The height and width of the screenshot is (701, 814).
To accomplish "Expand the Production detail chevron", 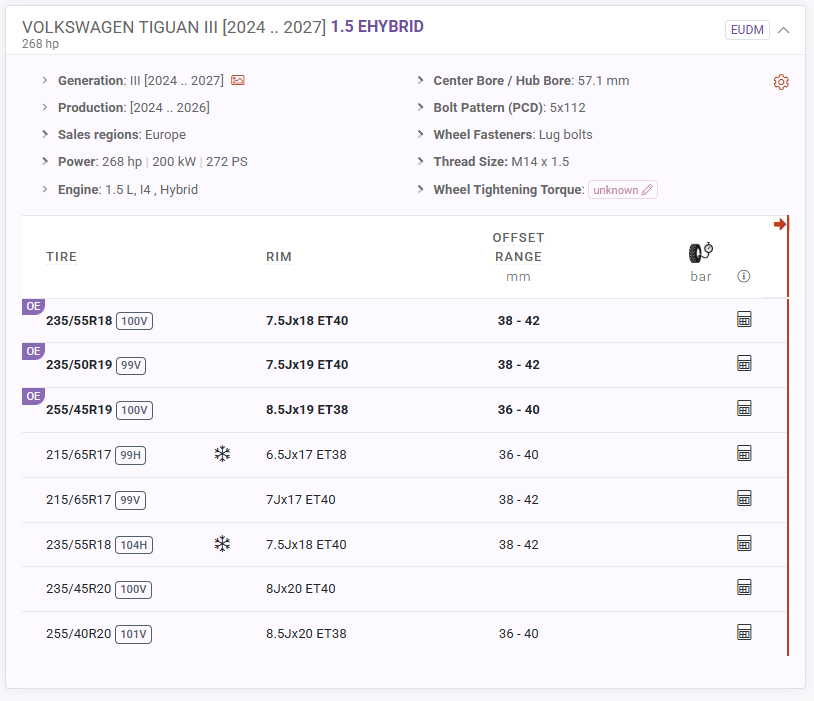I will point(45,107).
